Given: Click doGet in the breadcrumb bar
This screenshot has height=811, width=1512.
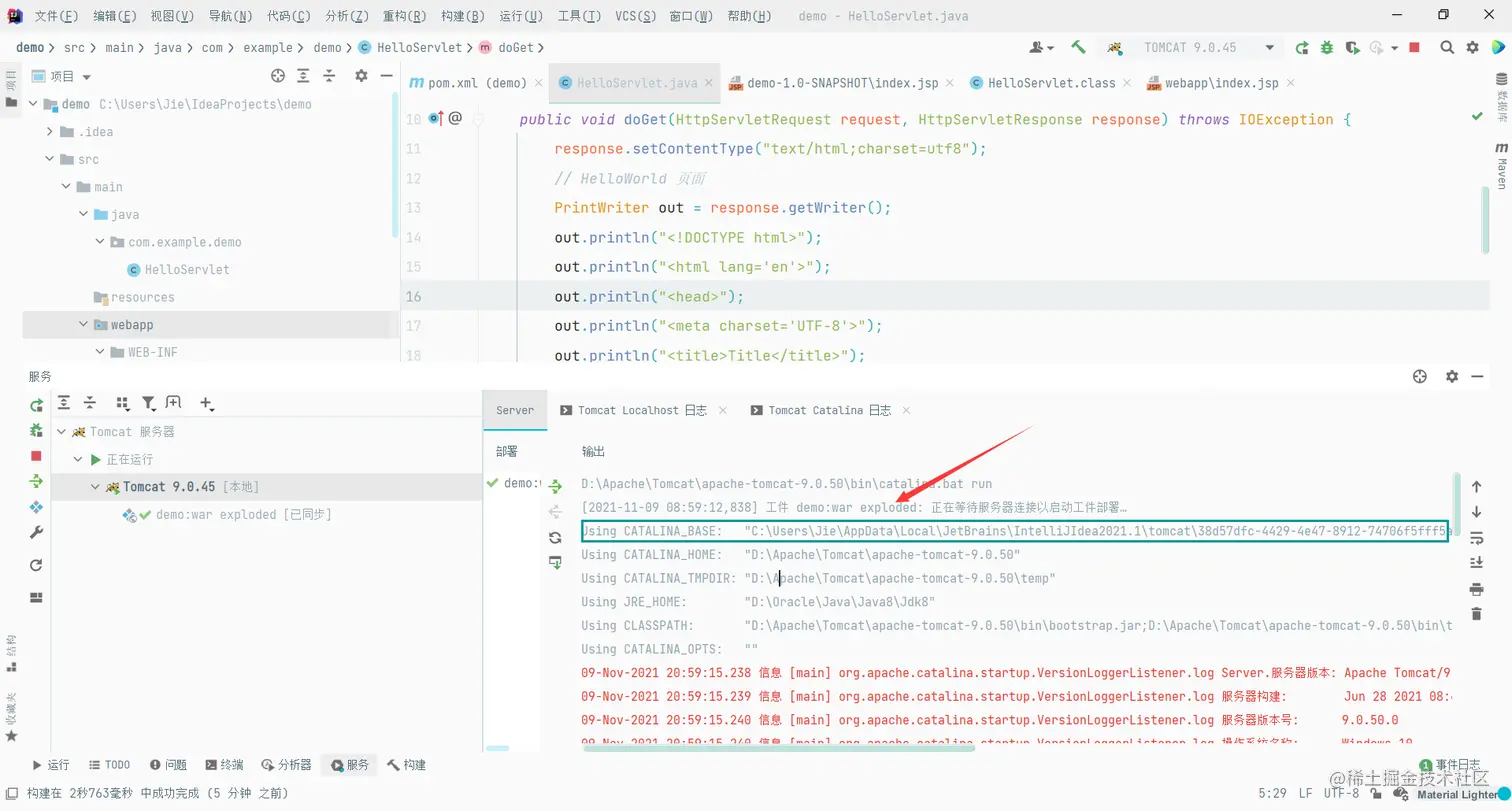Looking at the screenshot, I should click(514, 47).
